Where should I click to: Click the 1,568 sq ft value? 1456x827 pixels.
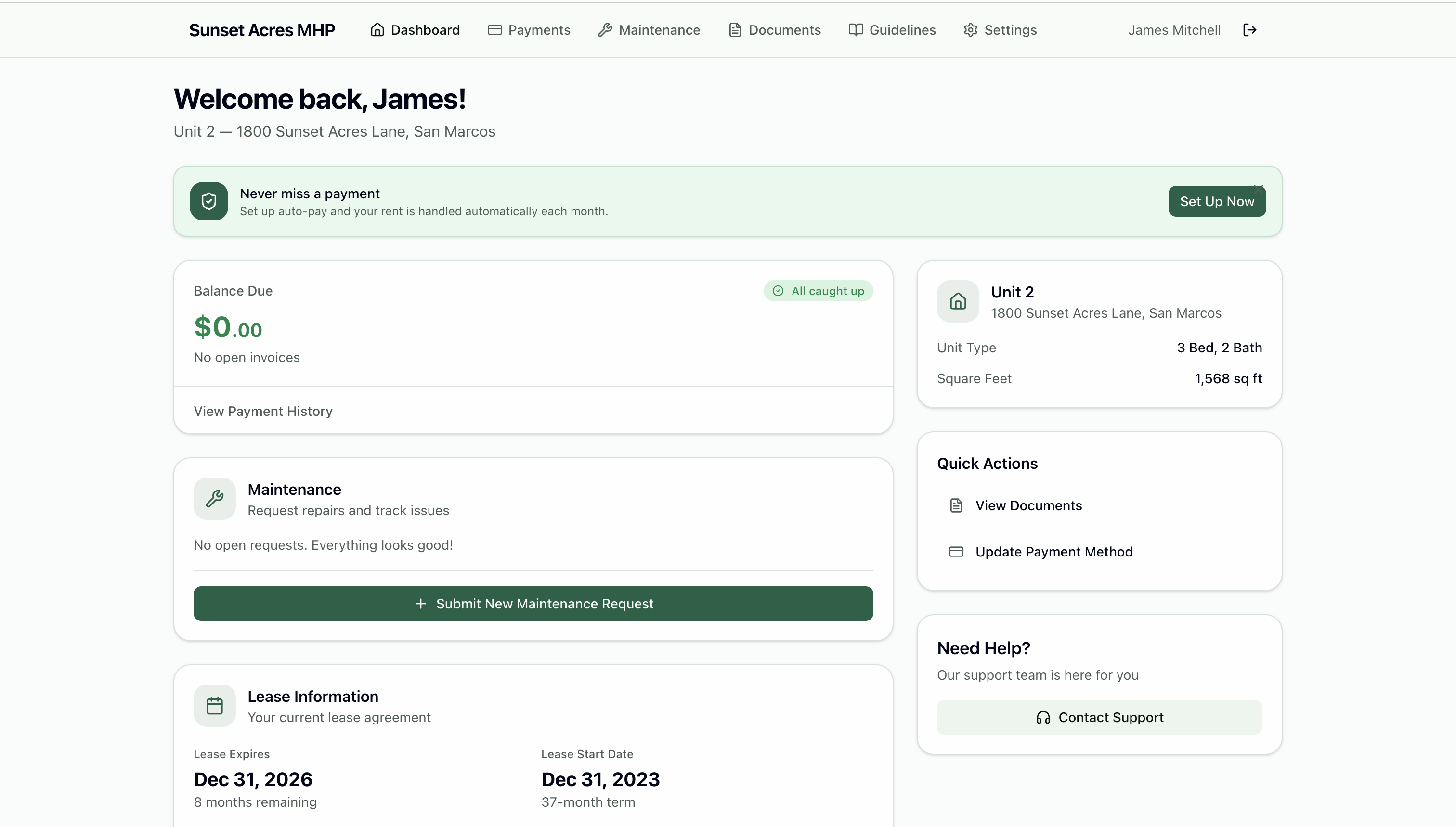coord(1228,378)
